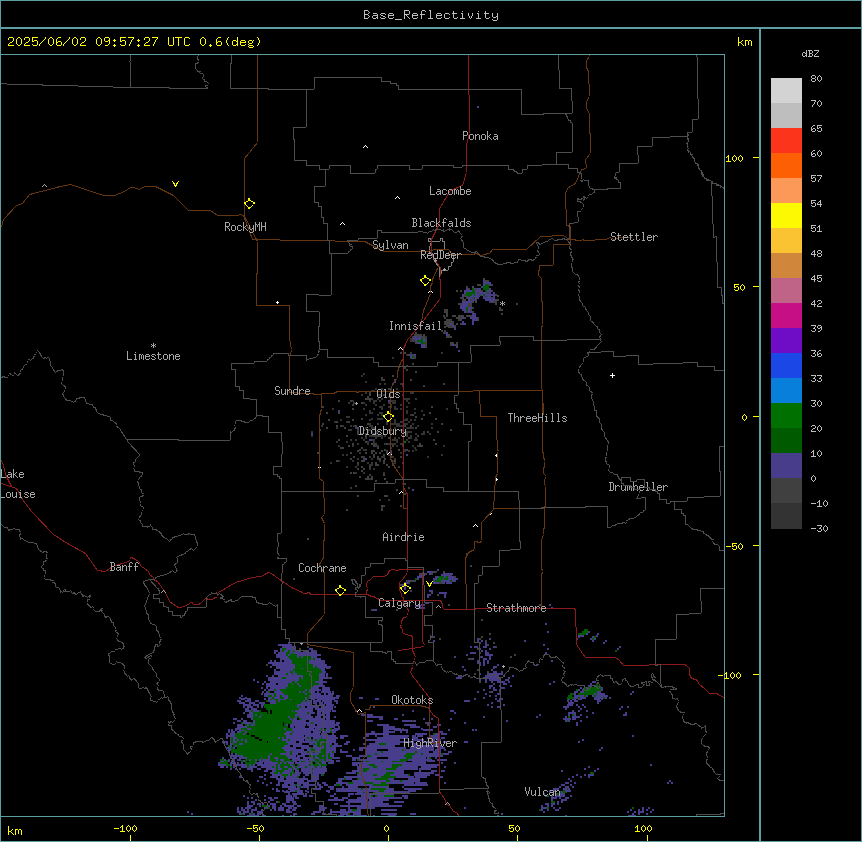Click the Base_Reflectivity title text
This screenshot has width=862, height=842.
click(430, 15)
